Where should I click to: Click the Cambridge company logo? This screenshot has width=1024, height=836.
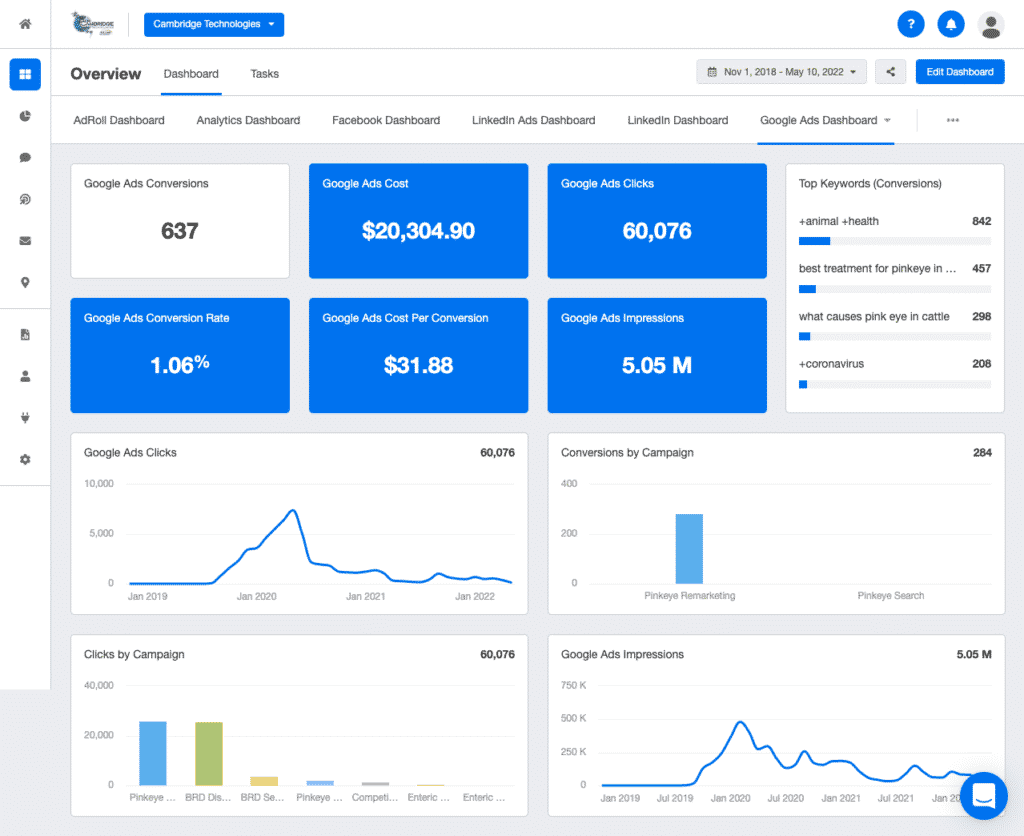tap(93, 24)
